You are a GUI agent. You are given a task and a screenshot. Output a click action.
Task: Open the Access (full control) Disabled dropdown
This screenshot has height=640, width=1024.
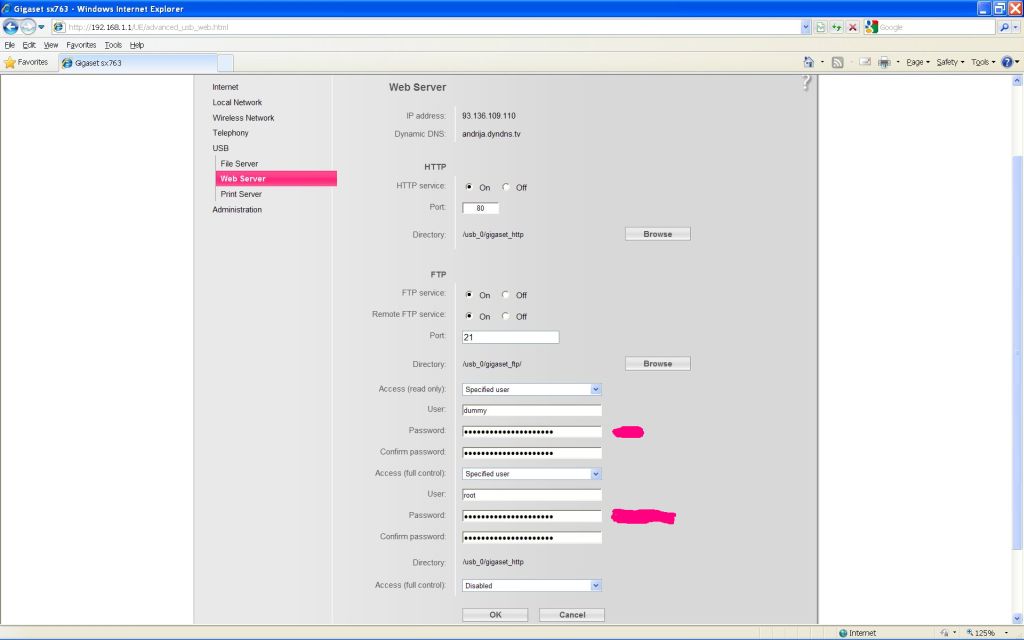tap(531, 586)
